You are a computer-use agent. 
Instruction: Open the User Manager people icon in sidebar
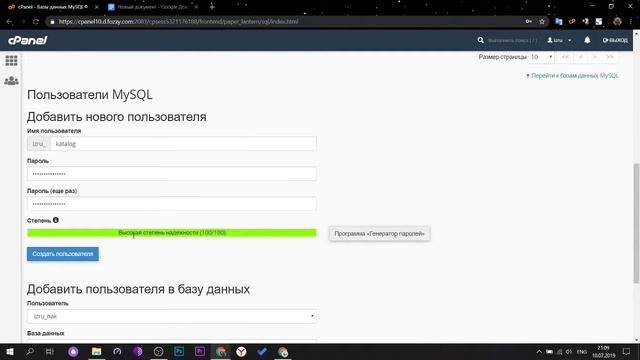[x=11, y=80]
